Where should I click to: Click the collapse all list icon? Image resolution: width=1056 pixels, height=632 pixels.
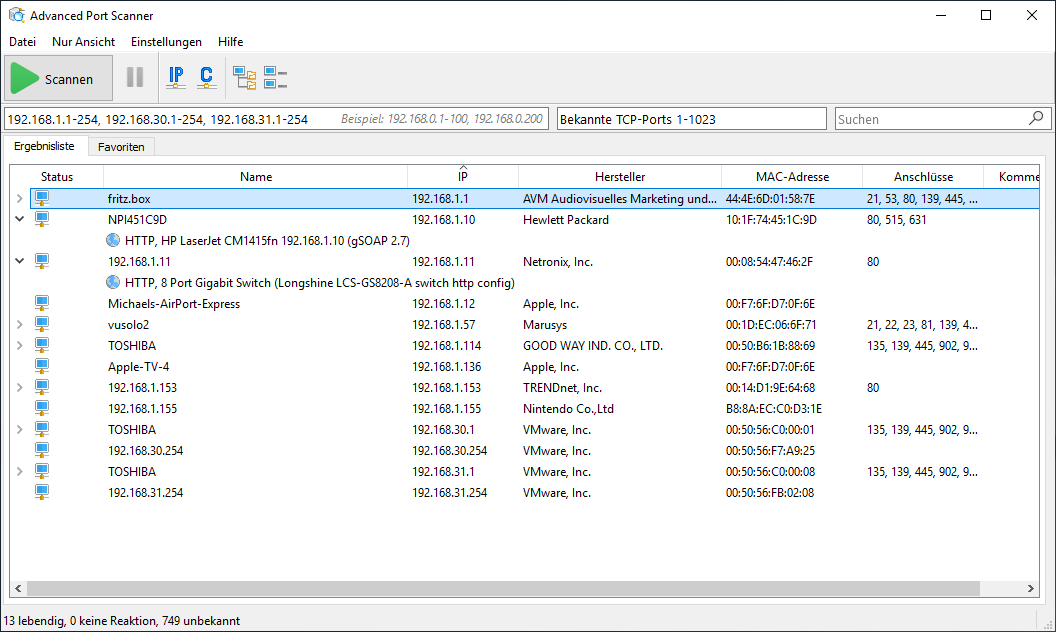coord(275,77)
